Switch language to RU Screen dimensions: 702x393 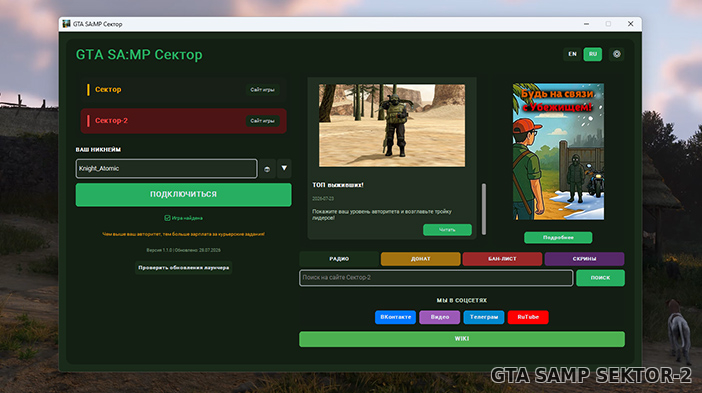coord(593,54)
